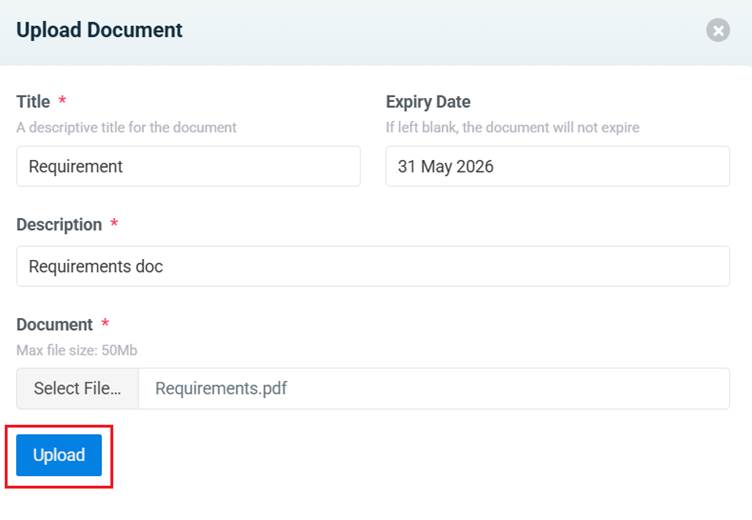The width and height of the screenshot is (752, 520).
Task: Click the Upload Document heading text
Action: pyautogui.click(x=99, y=30)
